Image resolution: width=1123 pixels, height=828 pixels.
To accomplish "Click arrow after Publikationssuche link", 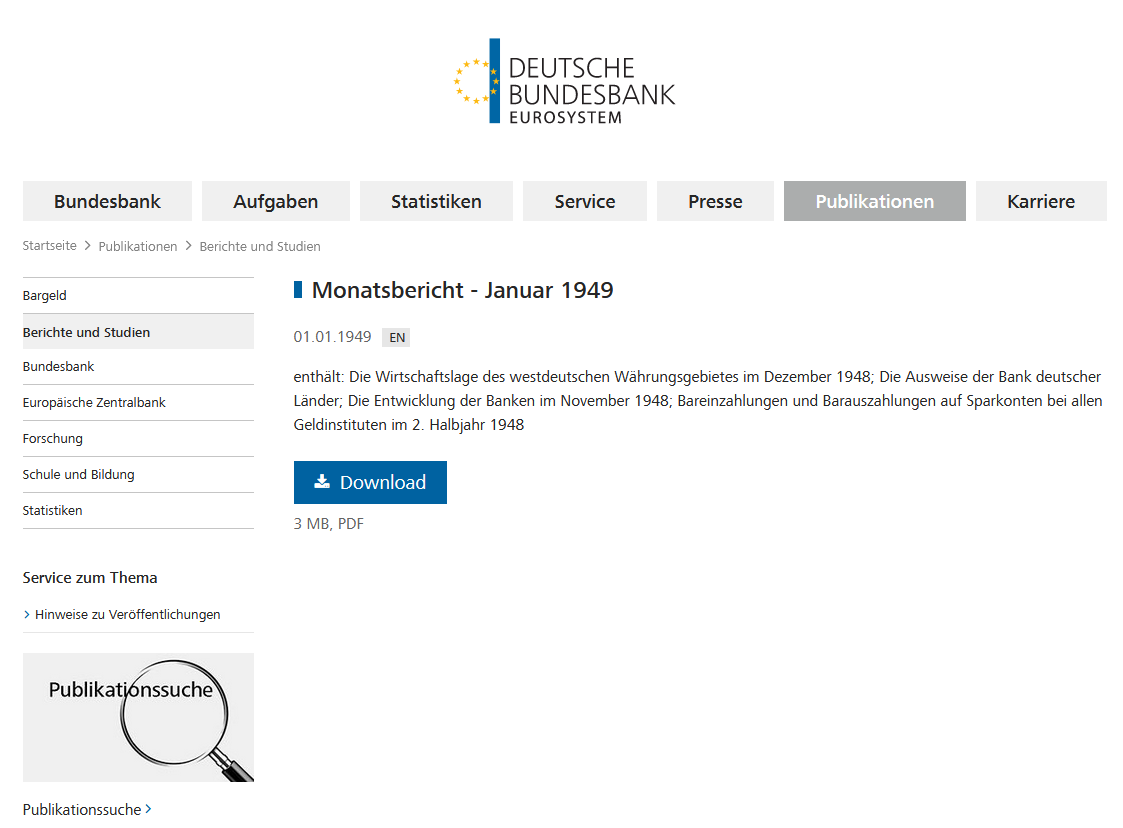I will click(x=149, y=809).
